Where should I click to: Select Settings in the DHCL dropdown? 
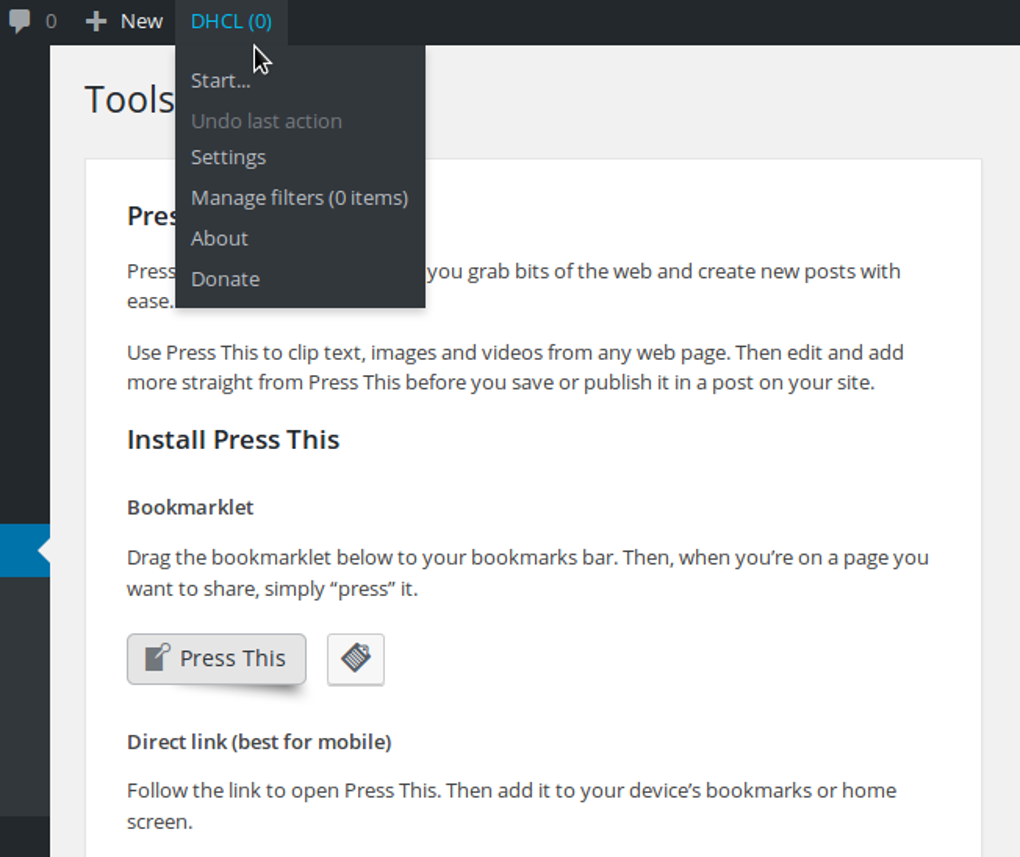click(228, 157)
